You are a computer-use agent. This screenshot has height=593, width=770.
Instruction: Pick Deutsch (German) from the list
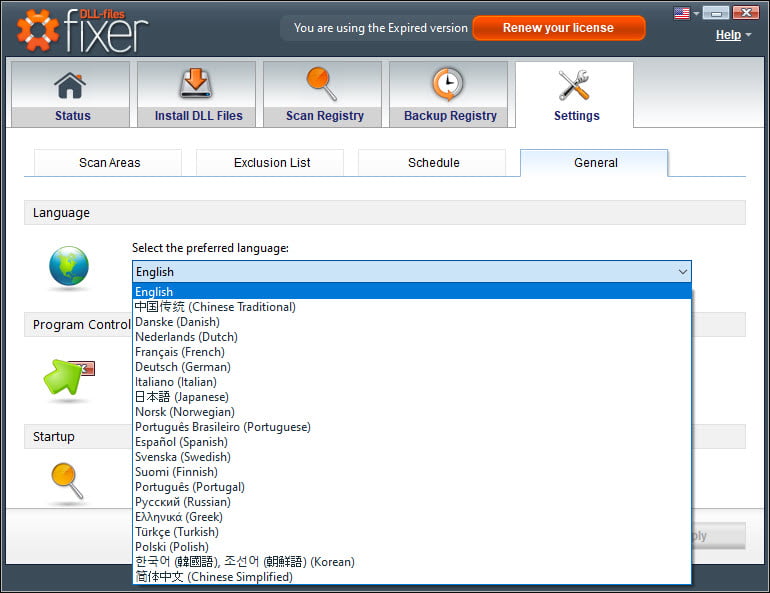[412, 367]
